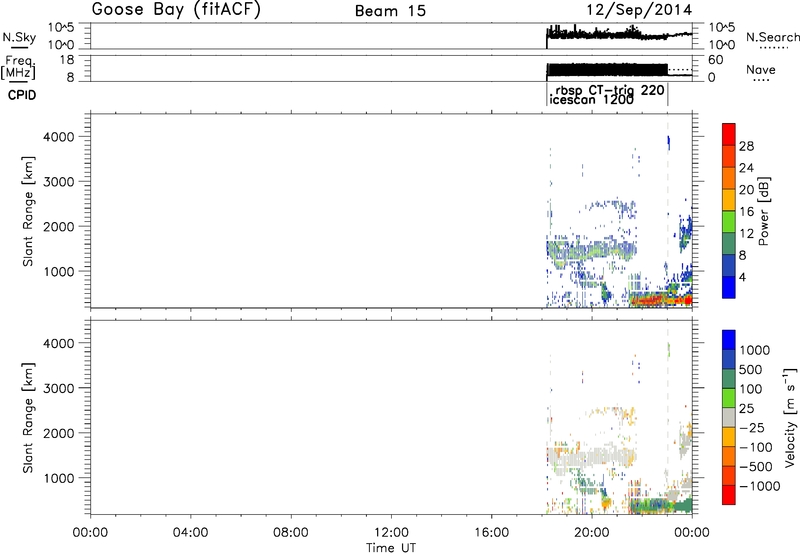800x554 pixels.
Task: Click the '60' tick on Nave axis
Action: click(716, 60)
